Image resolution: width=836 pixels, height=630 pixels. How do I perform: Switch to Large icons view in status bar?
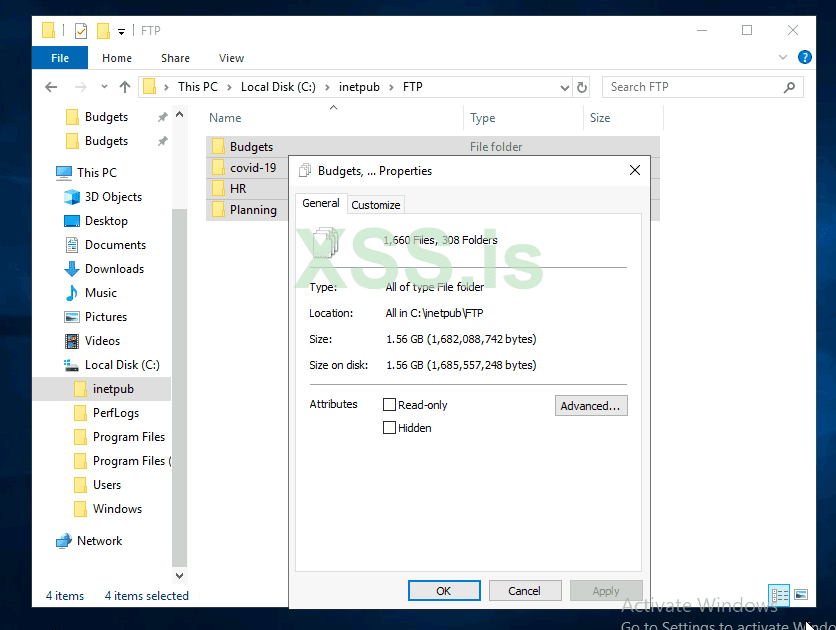801,594
